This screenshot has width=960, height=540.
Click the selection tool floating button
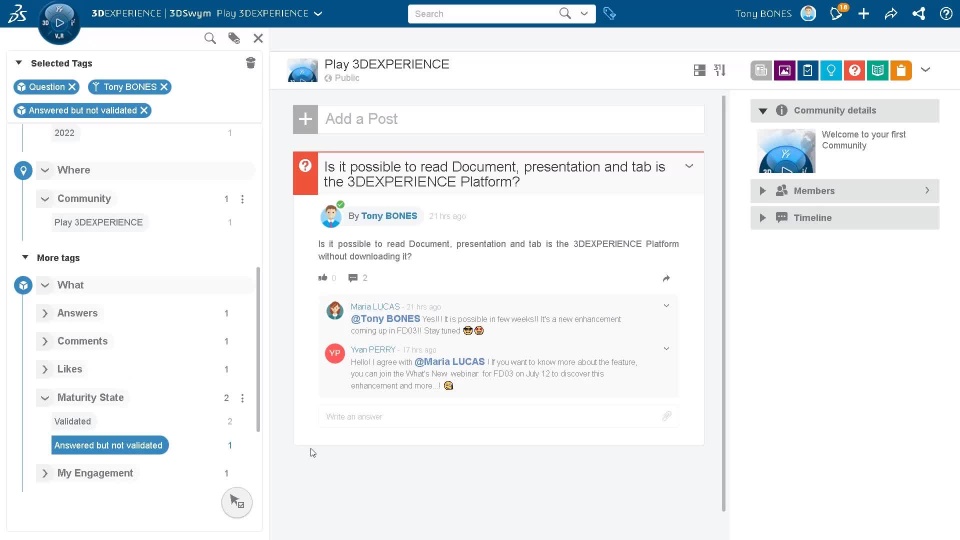click(237, 502)
